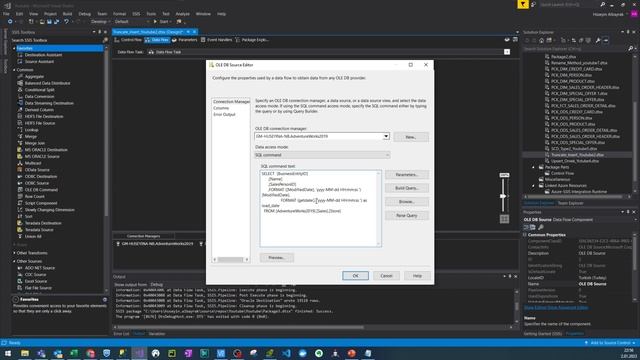Image resolution: width=640 pixels, height=360 pixels.
Task: Click the Help button in the dialog
Action: pyautogui.click(x=417, y=276)
